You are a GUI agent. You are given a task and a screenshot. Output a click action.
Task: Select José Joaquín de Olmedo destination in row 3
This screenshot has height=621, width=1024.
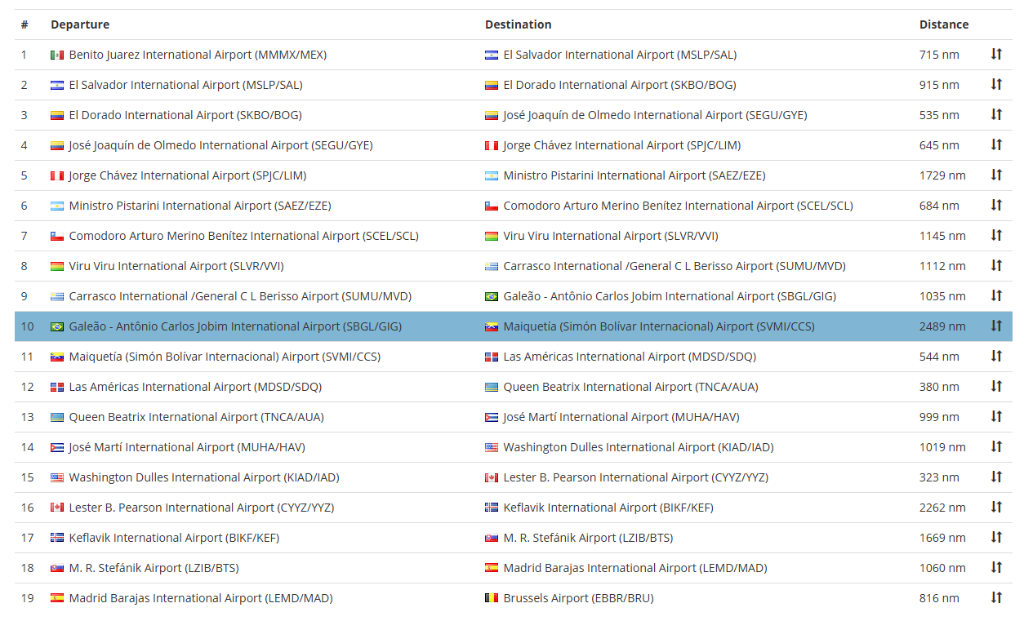click(655, 115)
